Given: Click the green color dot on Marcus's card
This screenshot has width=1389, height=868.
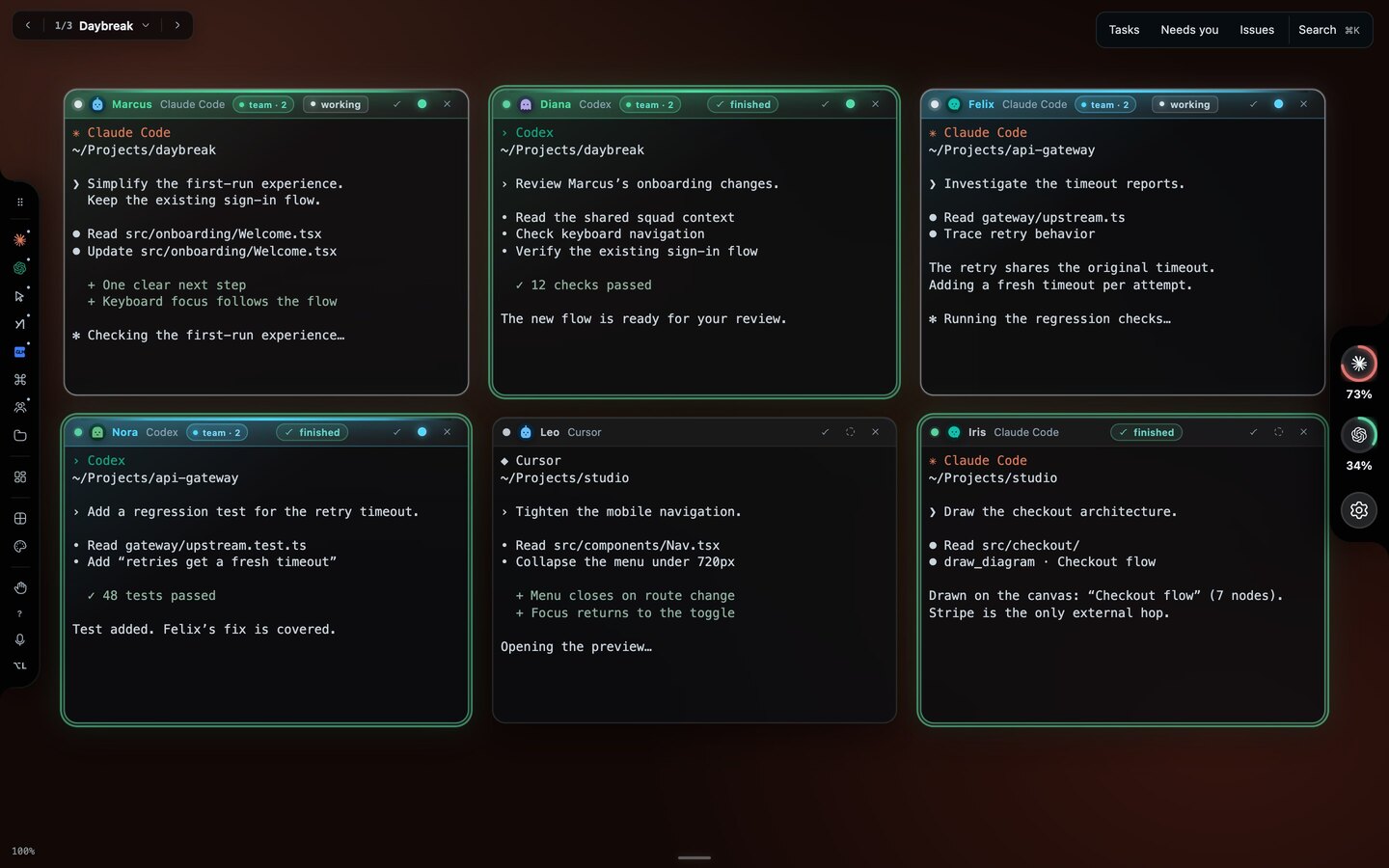Looking at the screenshot, I should pos(422,104).
